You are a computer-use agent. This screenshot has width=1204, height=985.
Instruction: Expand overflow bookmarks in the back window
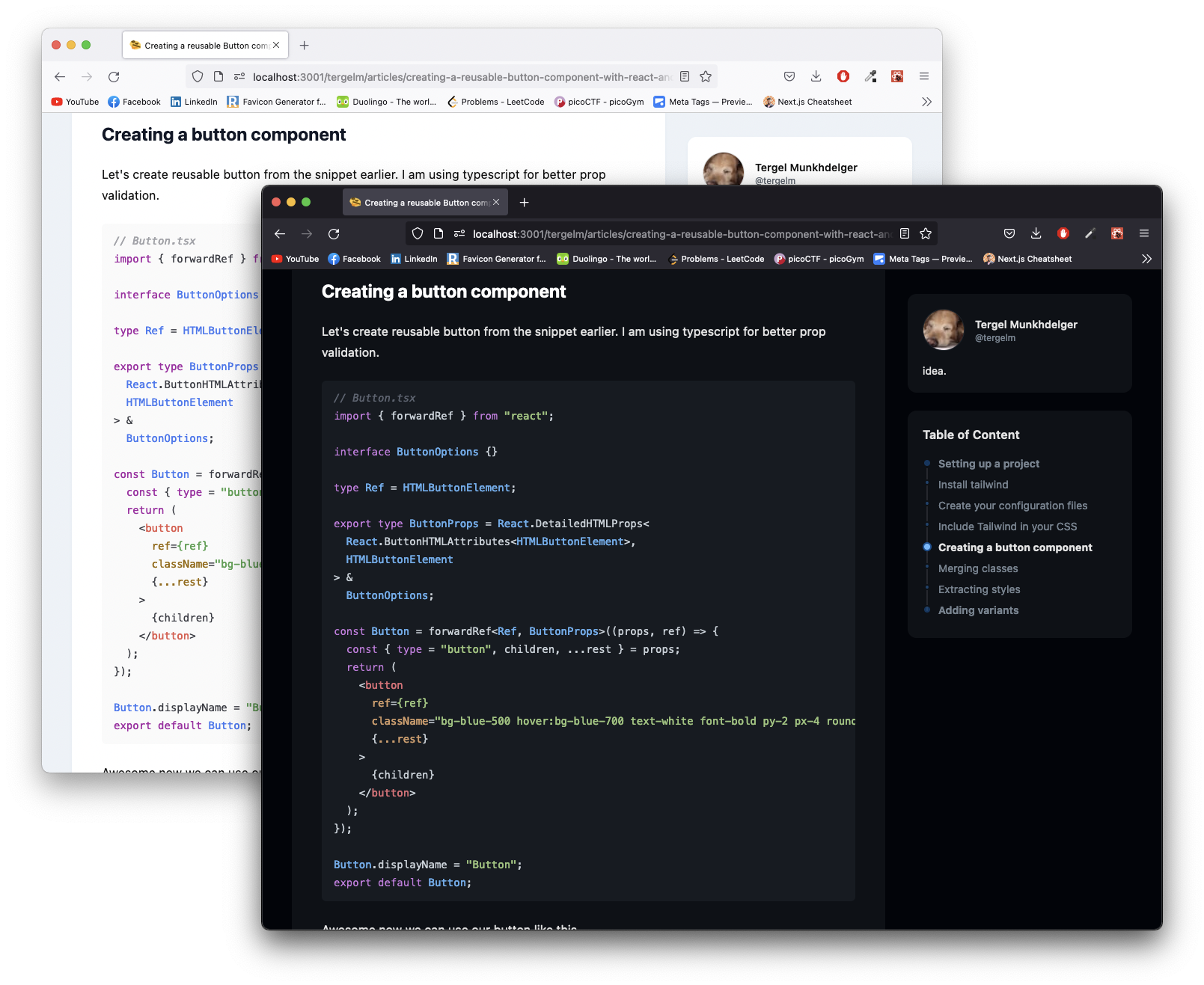(926, 102)
